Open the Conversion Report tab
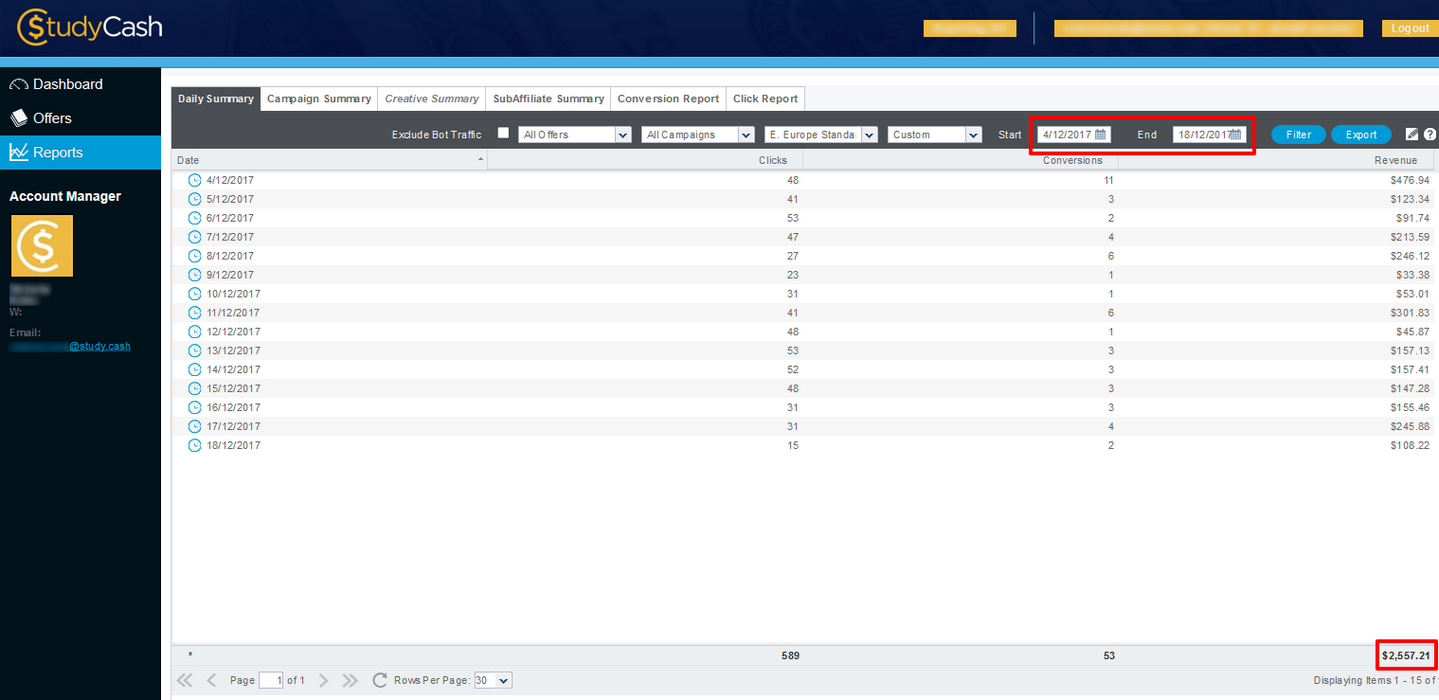 coord(668,99)
